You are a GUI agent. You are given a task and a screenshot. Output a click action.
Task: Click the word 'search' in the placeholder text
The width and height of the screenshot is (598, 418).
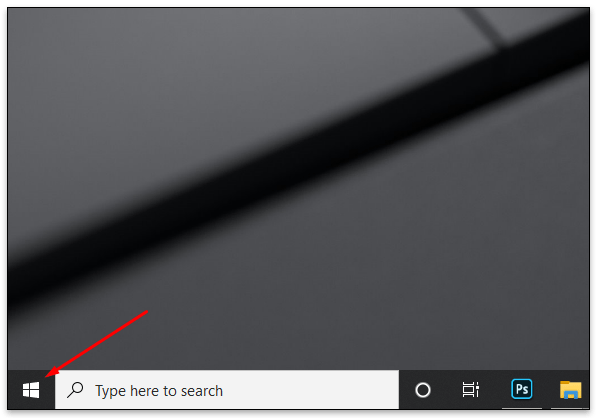pyautogui.click(x=202, y=391)
